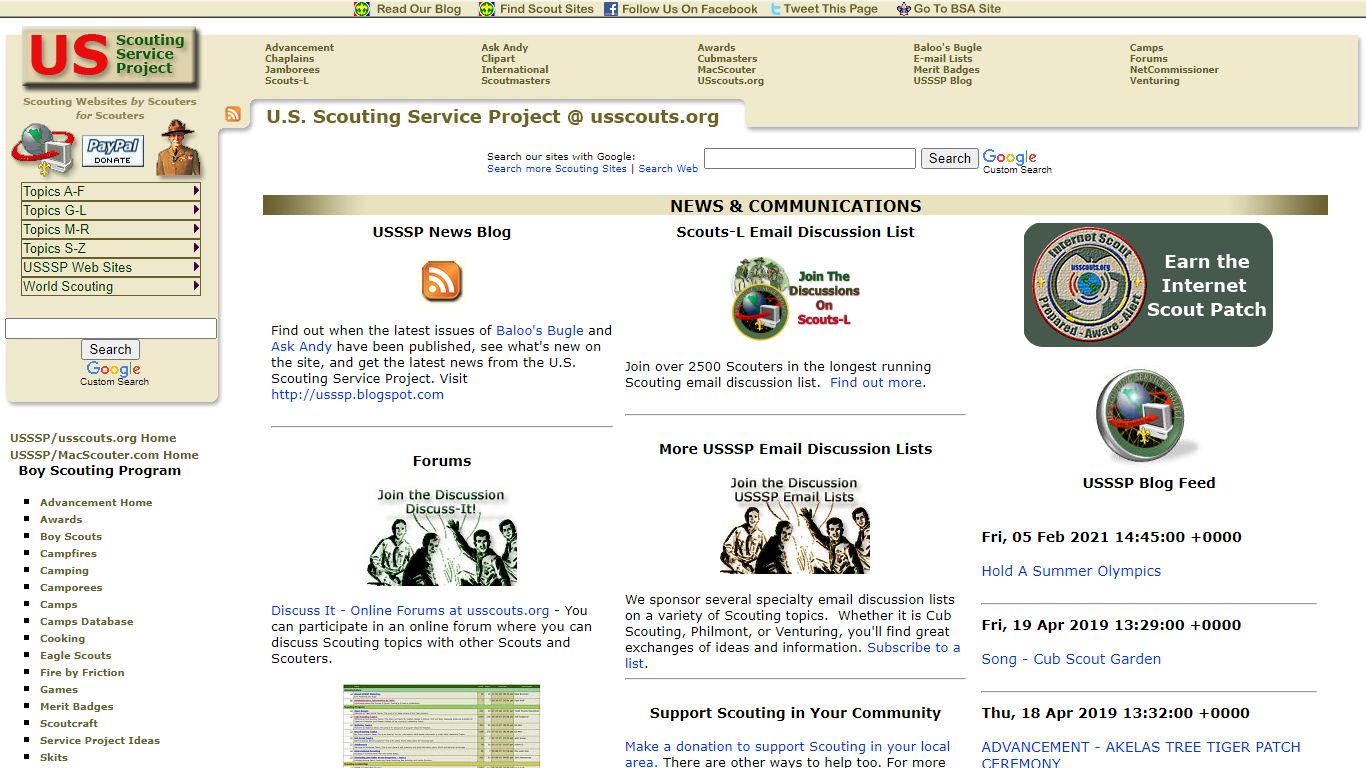
Task: Open the Go To BSA Site link
Action: coord(956,9)
